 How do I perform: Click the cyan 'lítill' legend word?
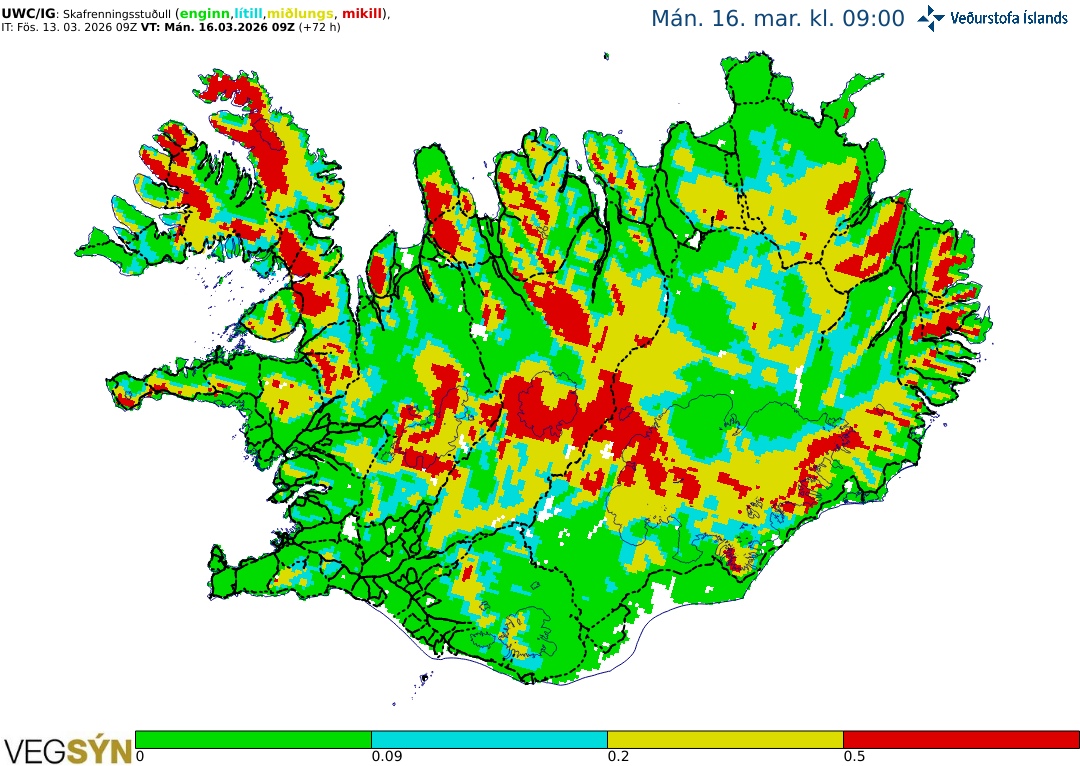[x=249, y=14]
